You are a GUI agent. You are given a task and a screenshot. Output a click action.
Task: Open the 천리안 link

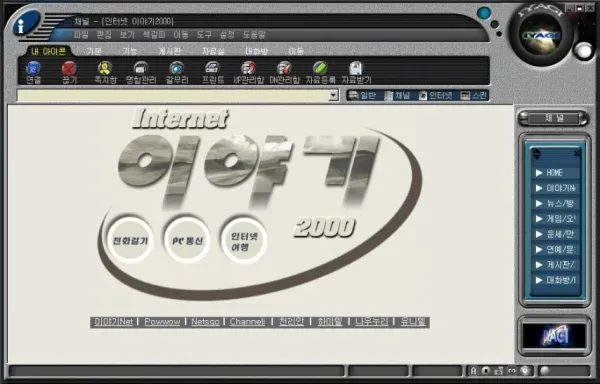(x=291, y=322)
